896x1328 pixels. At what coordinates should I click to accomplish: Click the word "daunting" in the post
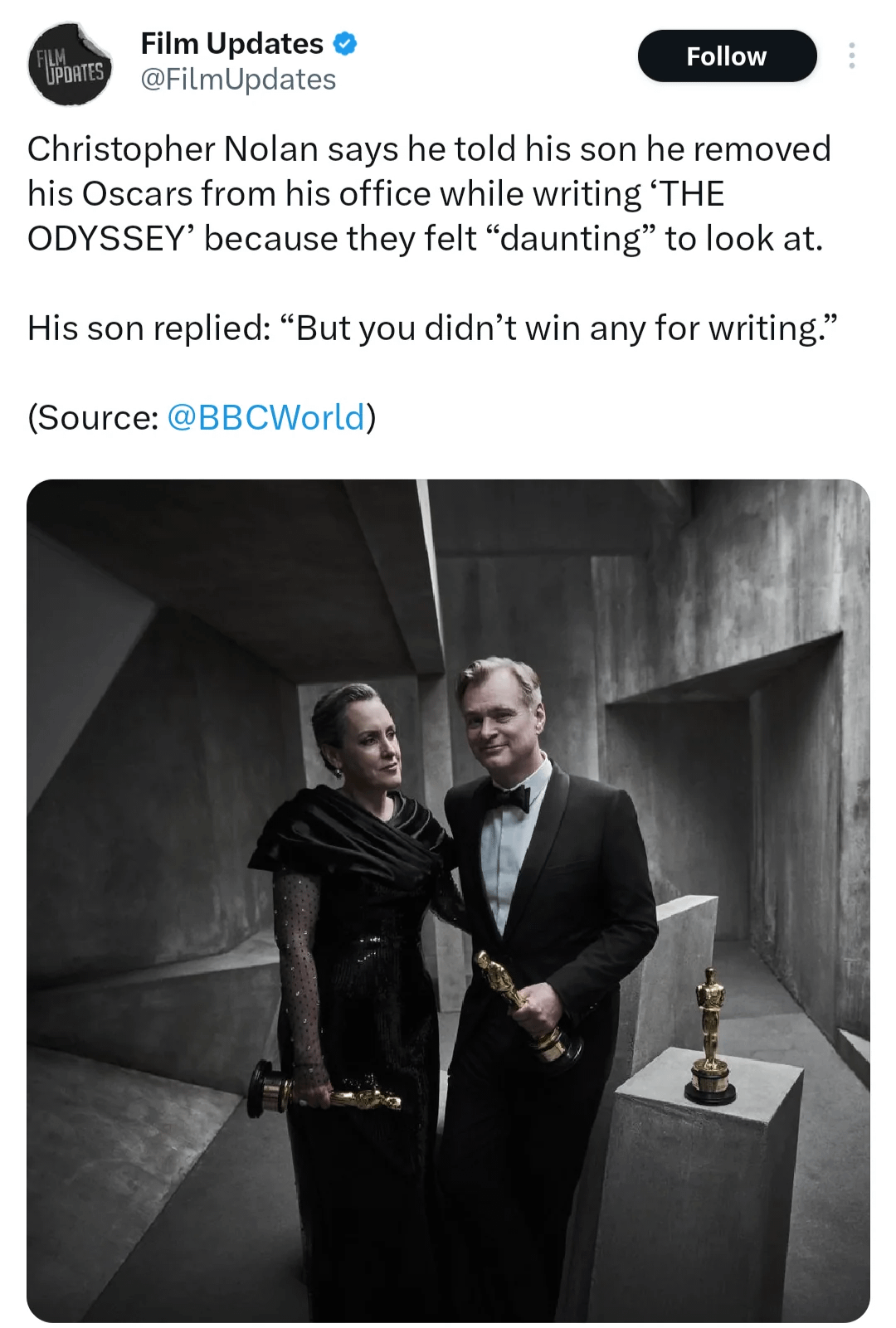571,239
